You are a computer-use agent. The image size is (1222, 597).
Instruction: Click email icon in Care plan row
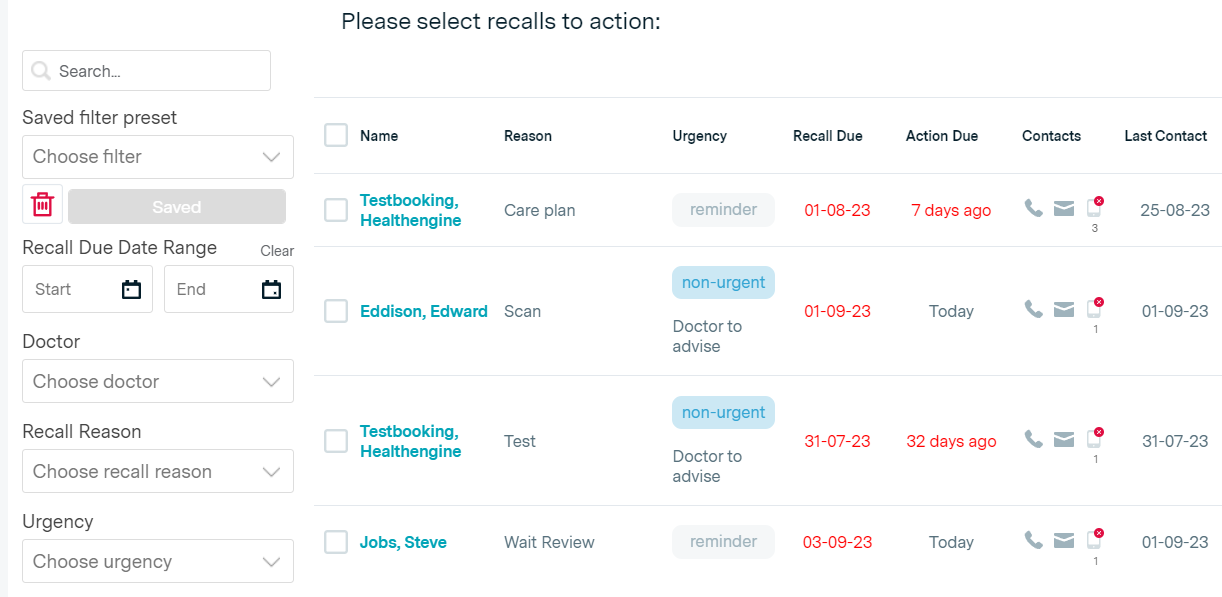(x=1064, y=208)
